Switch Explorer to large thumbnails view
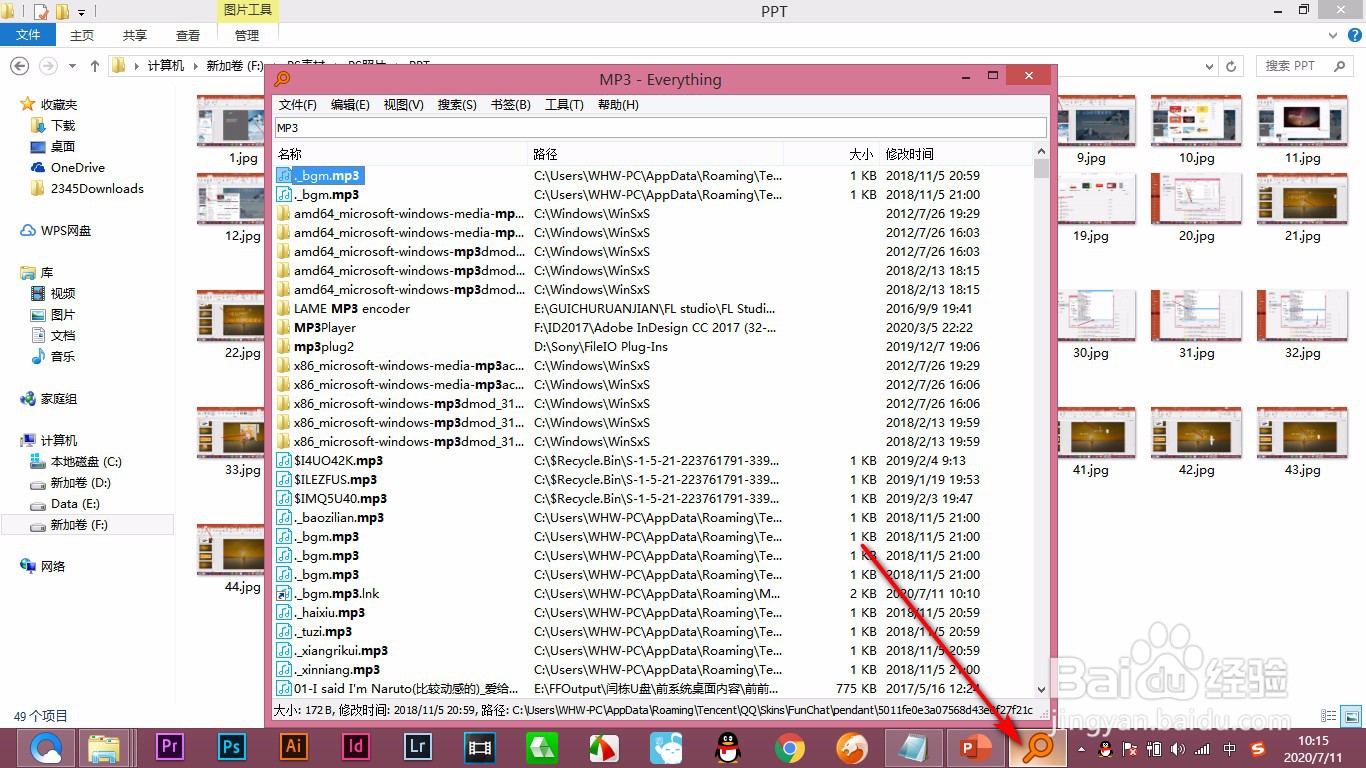This screenshot has height=768, width=1366. [1351, 716]
